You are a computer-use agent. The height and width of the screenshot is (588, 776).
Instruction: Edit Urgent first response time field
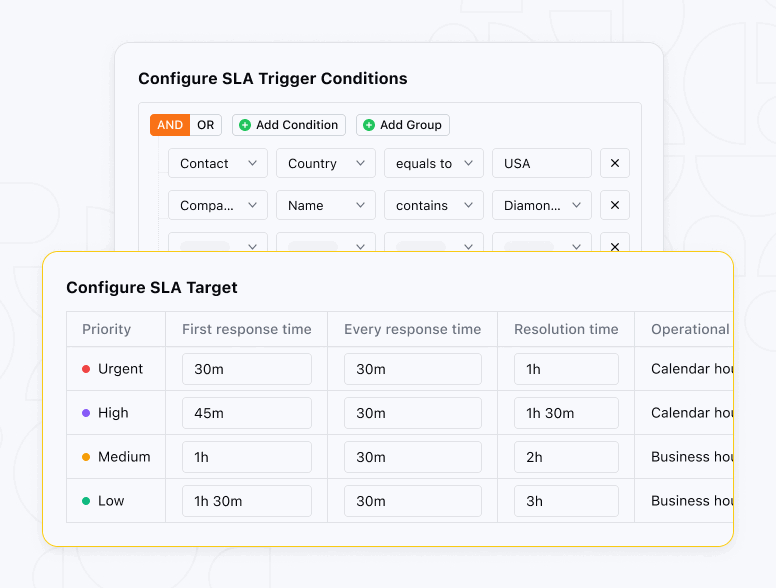coord(246,369)
